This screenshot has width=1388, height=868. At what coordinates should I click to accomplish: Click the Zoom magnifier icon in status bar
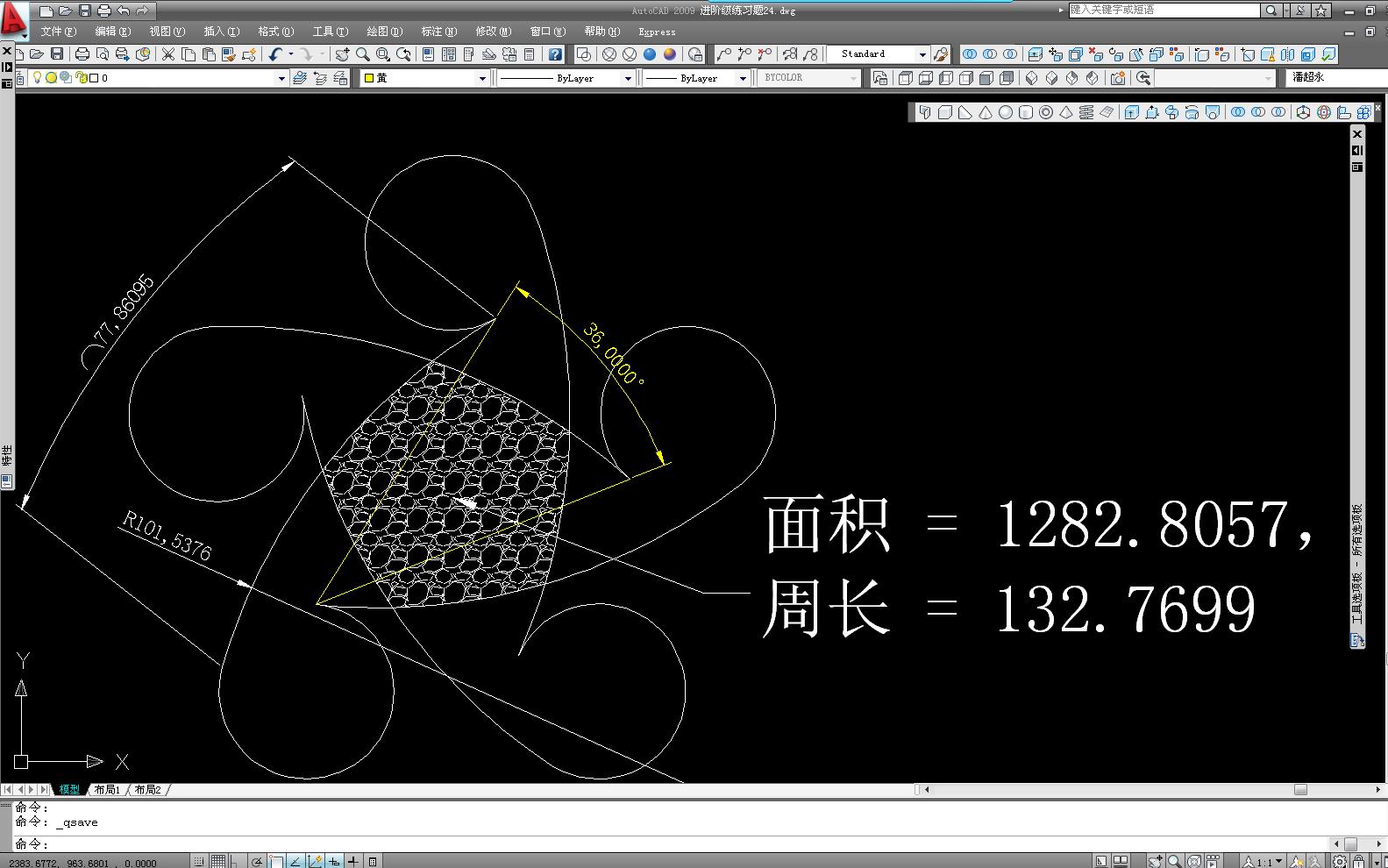1174,861
